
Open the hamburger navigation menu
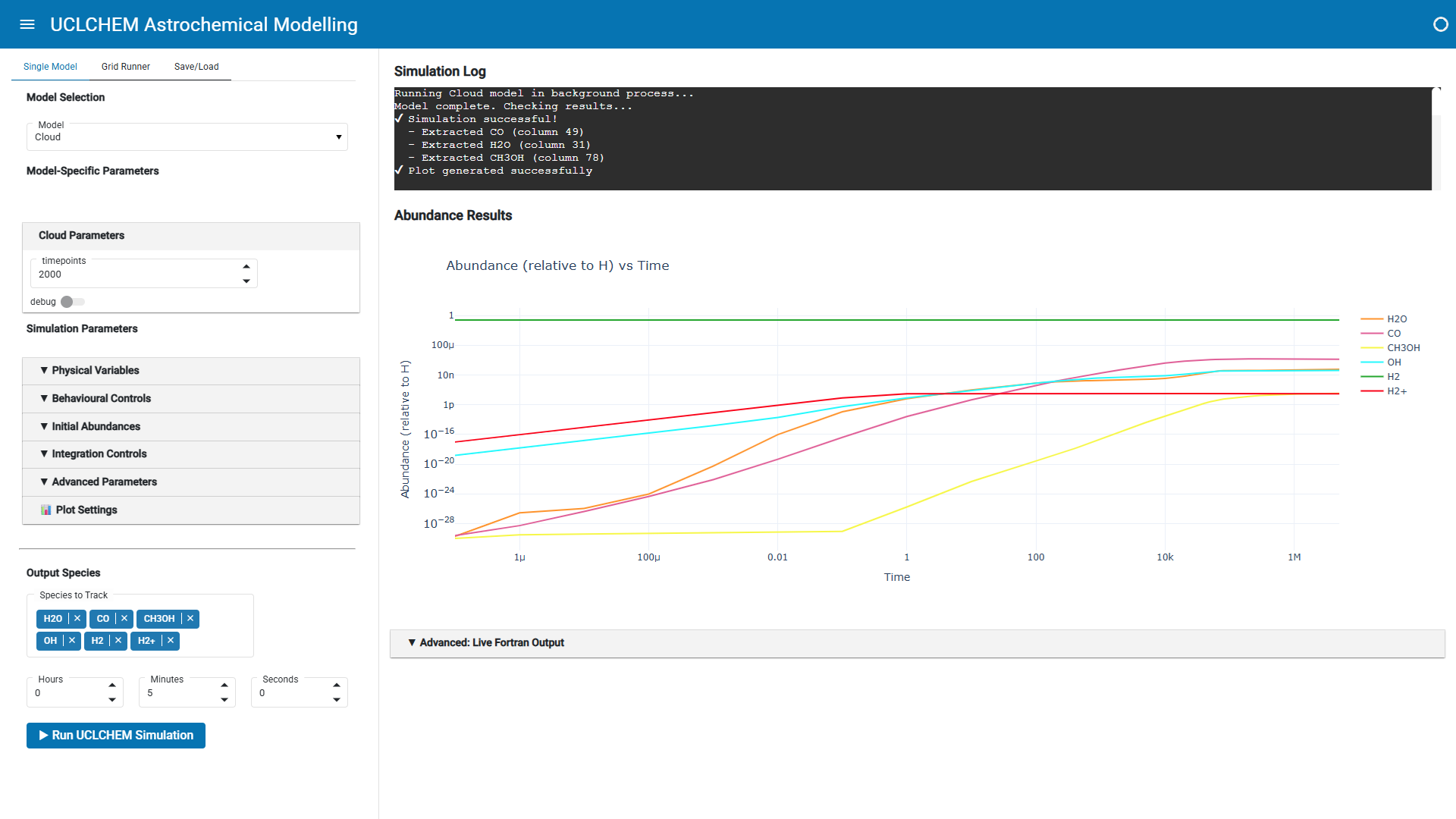[27, 24]
